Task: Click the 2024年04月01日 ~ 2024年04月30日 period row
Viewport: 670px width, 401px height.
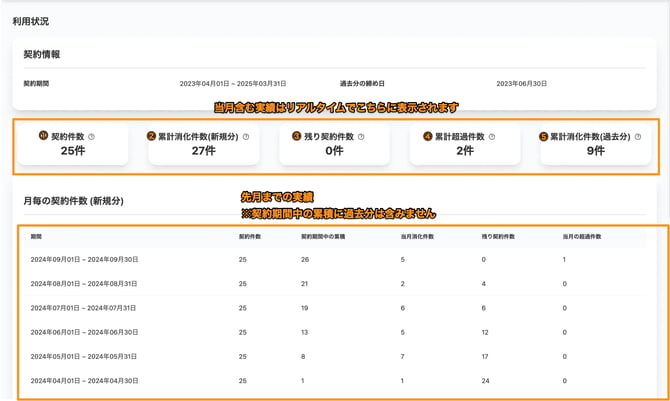Action: pos(84,381)
